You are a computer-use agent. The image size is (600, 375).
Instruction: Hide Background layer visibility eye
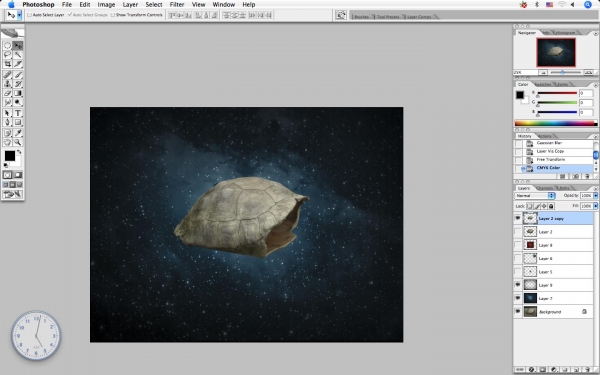click(x=518, y=311)
